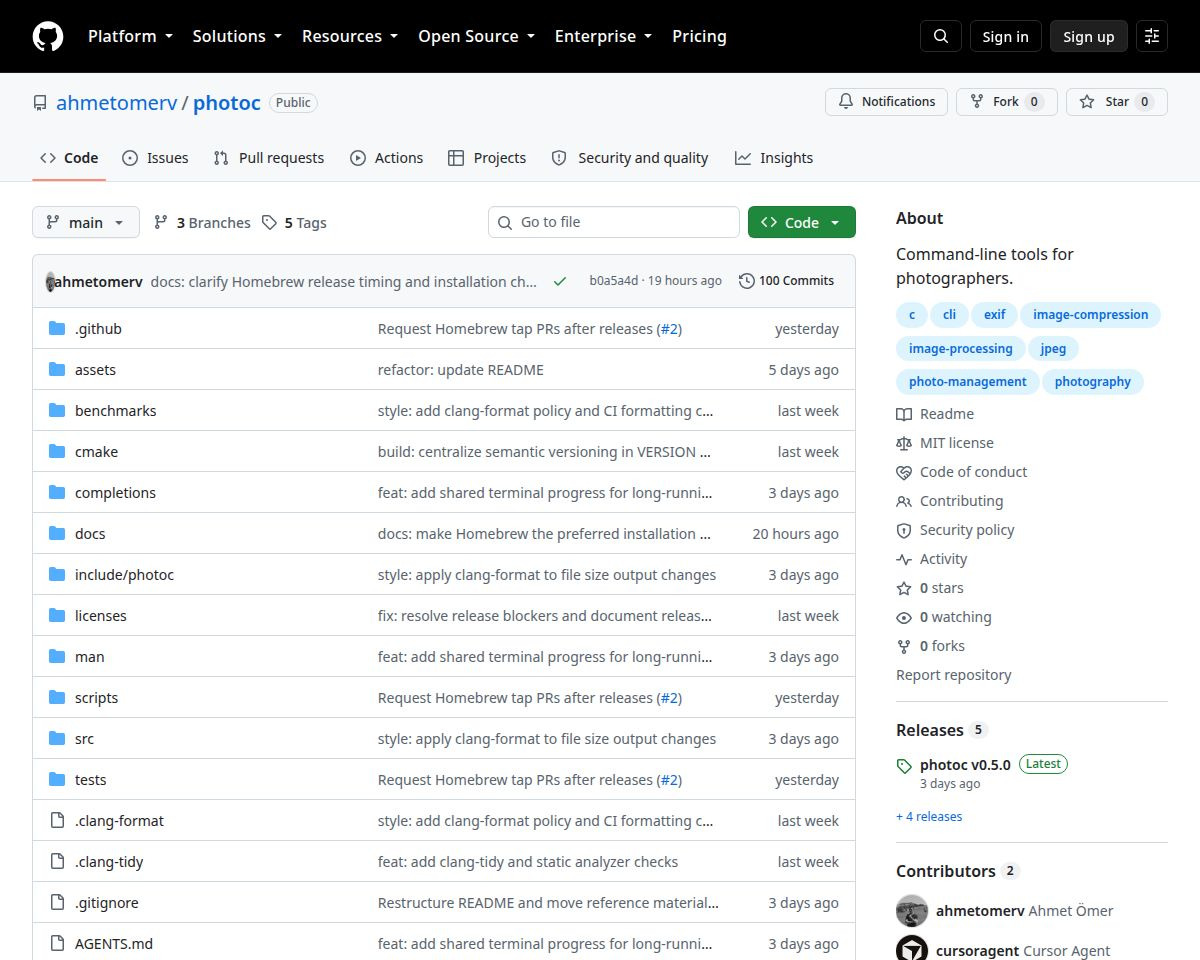Open the search magnifier button
1200x960 pixels.
[x=941, y=36]
